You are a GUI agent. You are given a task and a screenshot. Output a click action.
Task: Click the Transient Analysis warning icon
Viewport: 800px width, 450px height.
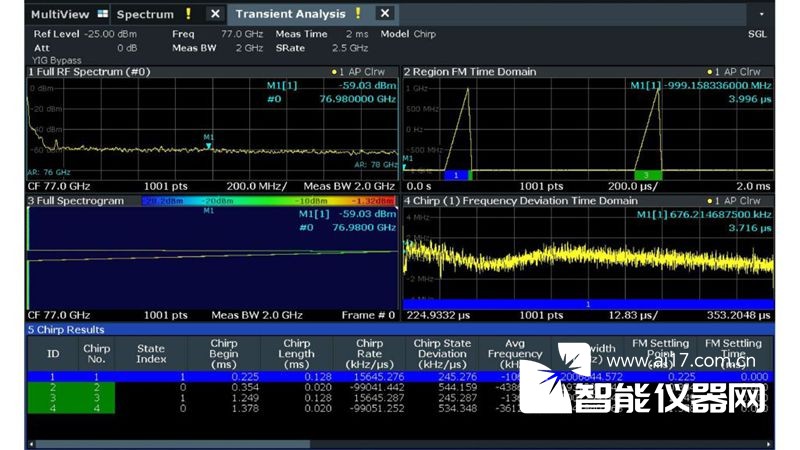357,14
